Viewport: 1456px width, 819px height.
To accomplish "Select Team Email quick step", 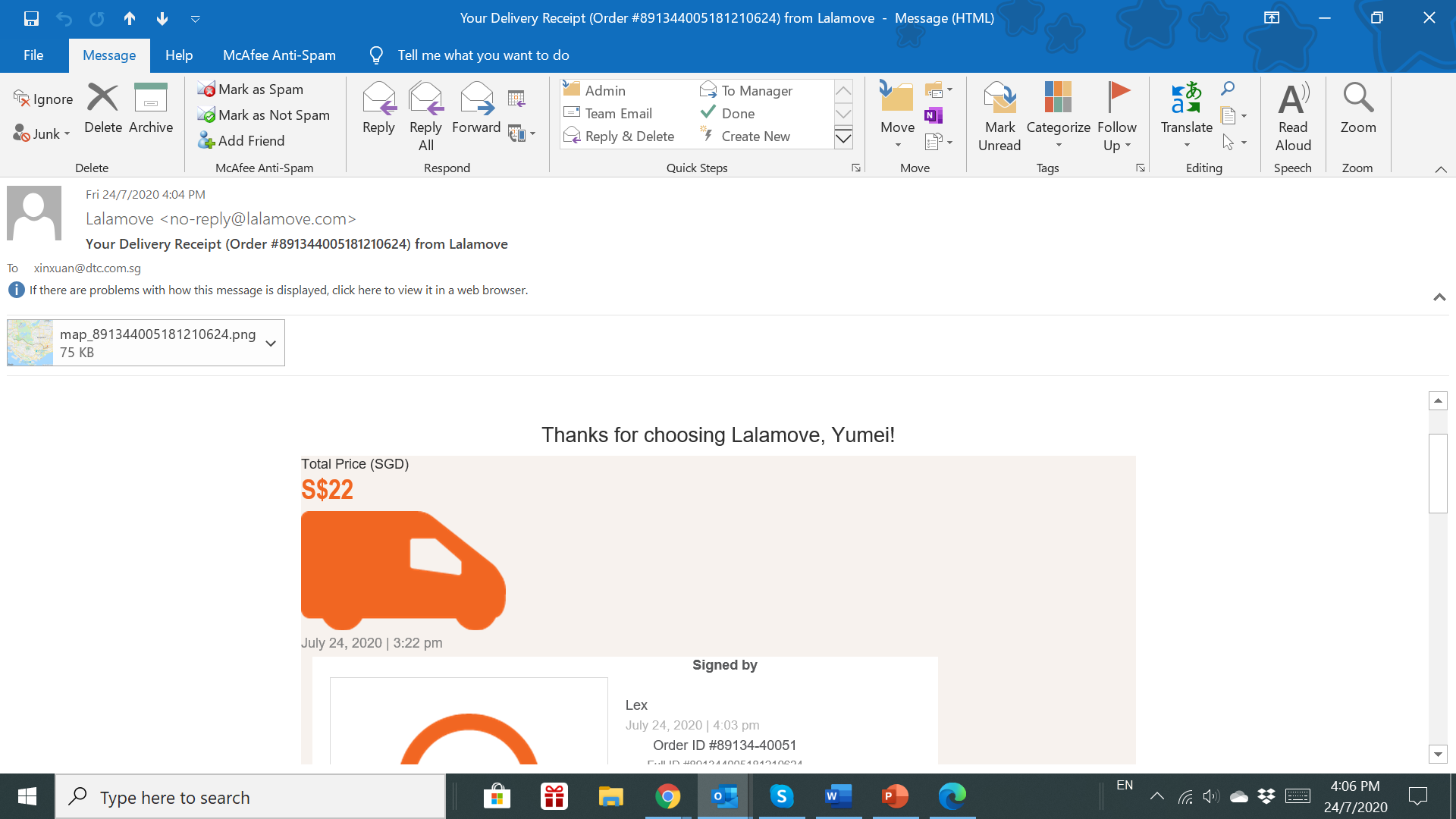I will pos(608,114).
